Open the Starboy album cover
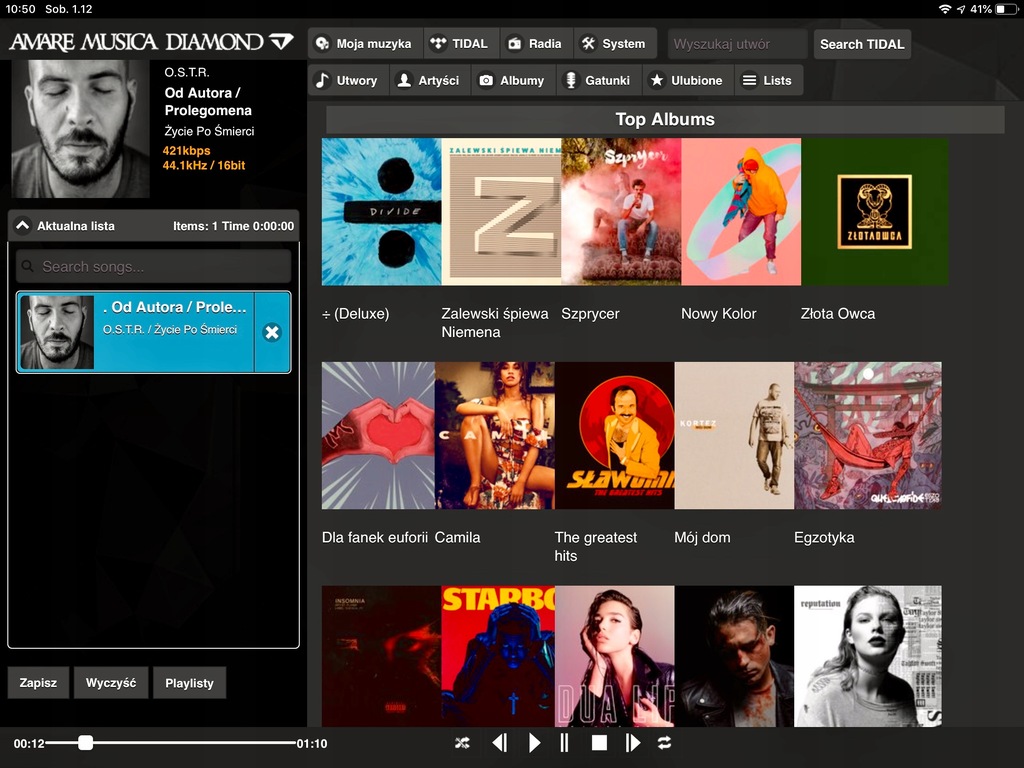The height and width of the screenshot is (768, 1024). pyautogui.click(x=498, y=656)
